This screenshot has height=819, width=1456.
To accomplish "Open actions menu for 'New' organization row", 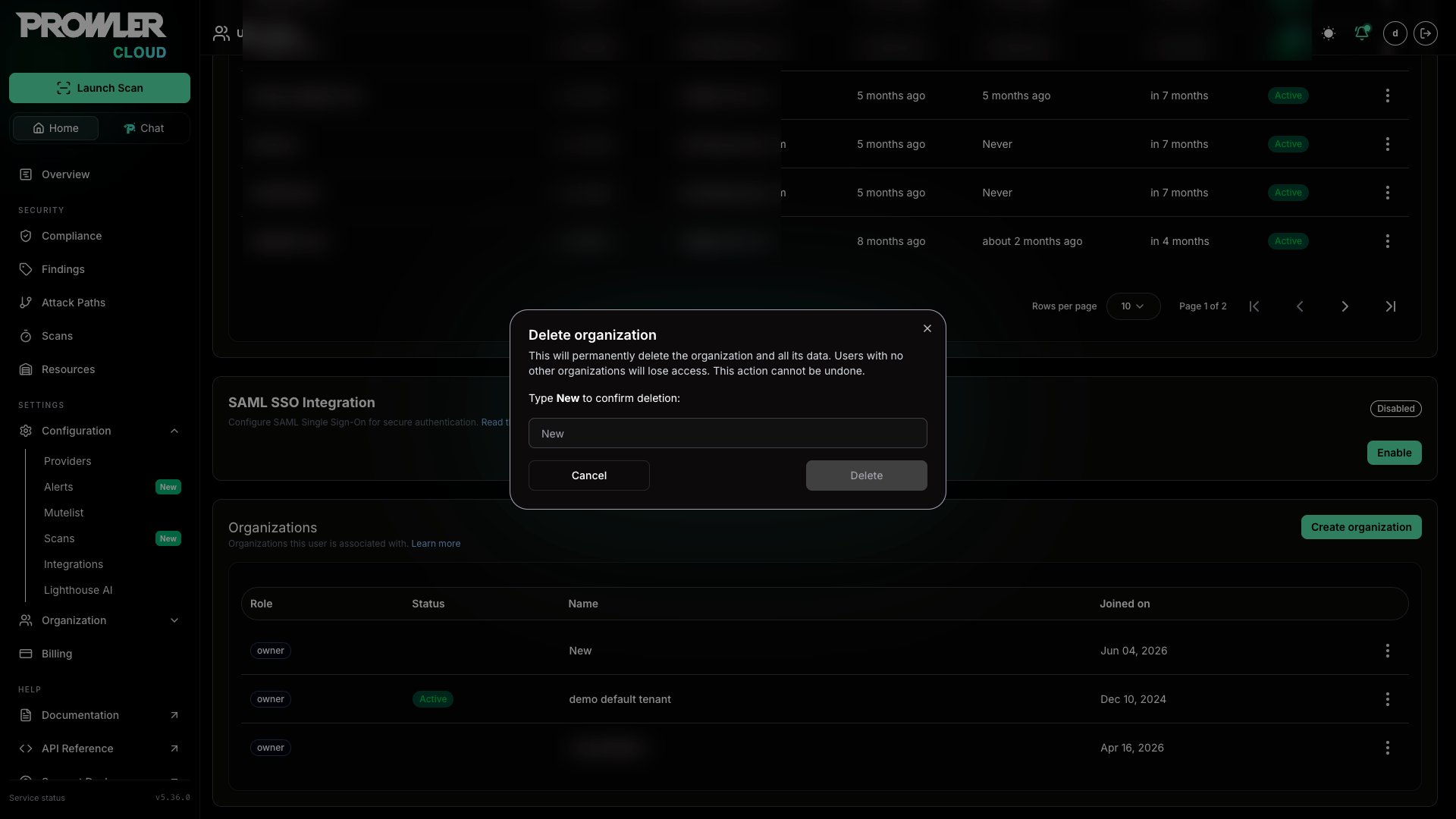I will point(1387,651).
